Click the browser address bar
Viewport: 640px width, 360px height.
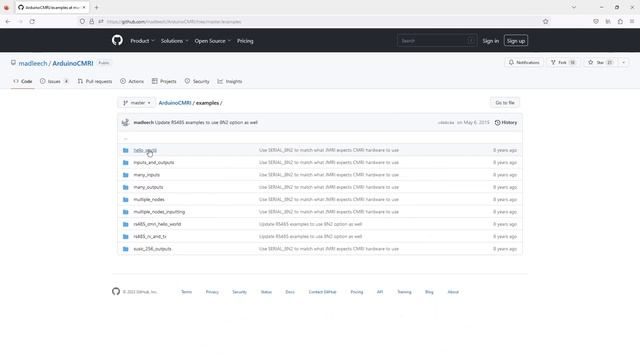pos(314,22)
